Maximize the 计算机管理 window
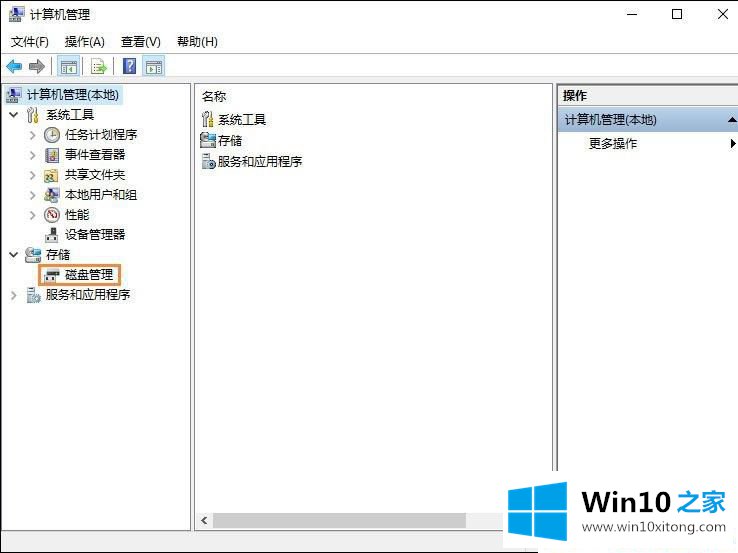The image size is (738, 553). tap(677, 14)
